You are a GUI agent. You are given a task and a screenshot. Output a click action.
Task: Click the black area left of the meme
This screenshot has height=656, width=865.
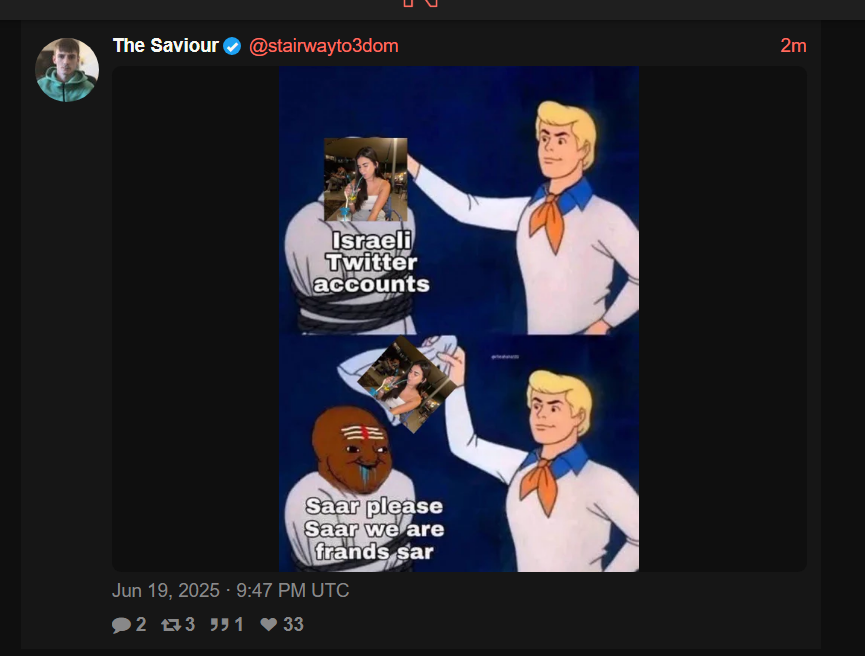(x=196, y=319)
